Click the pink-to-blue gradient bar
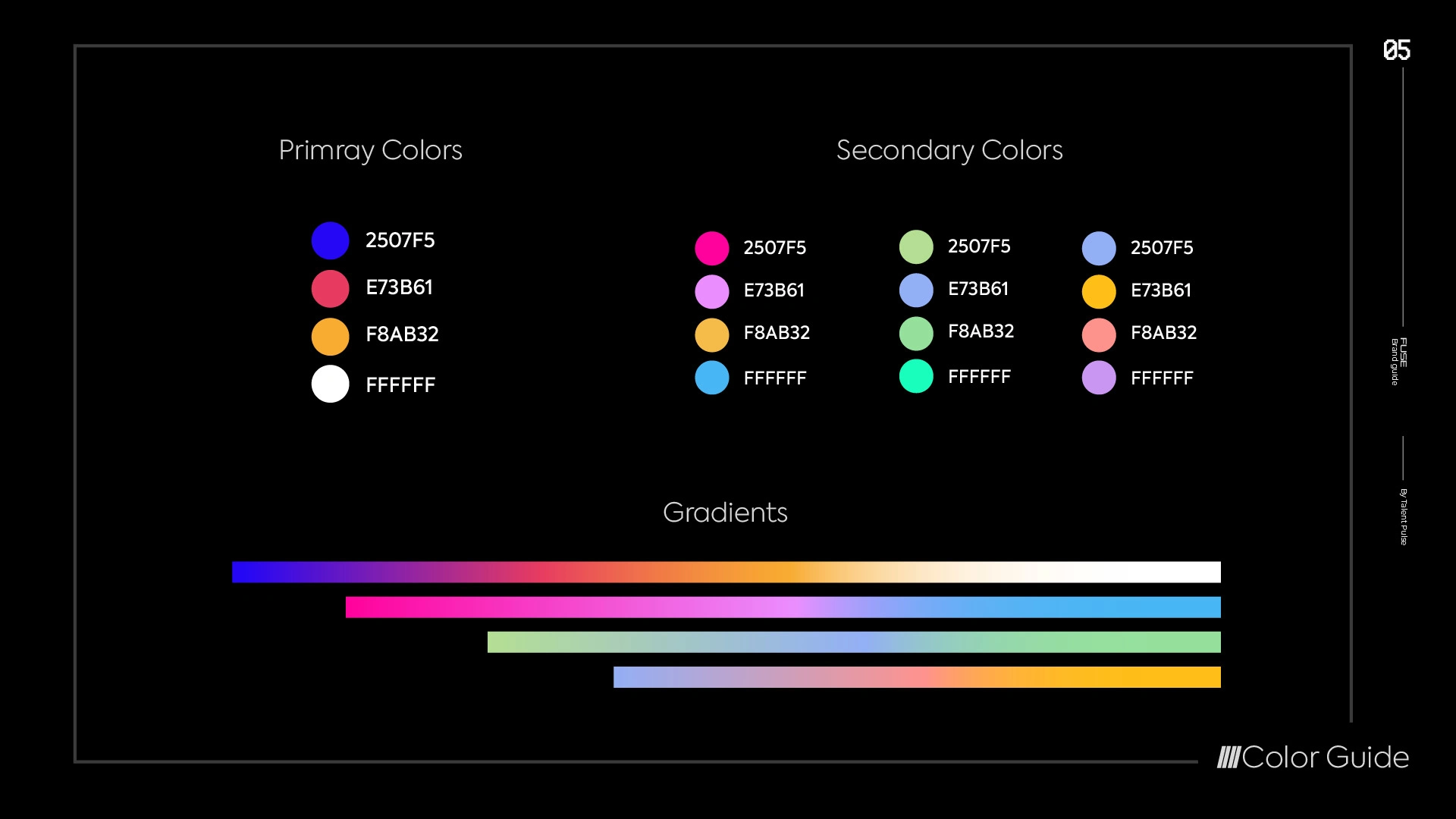 [x=783, y=607]
